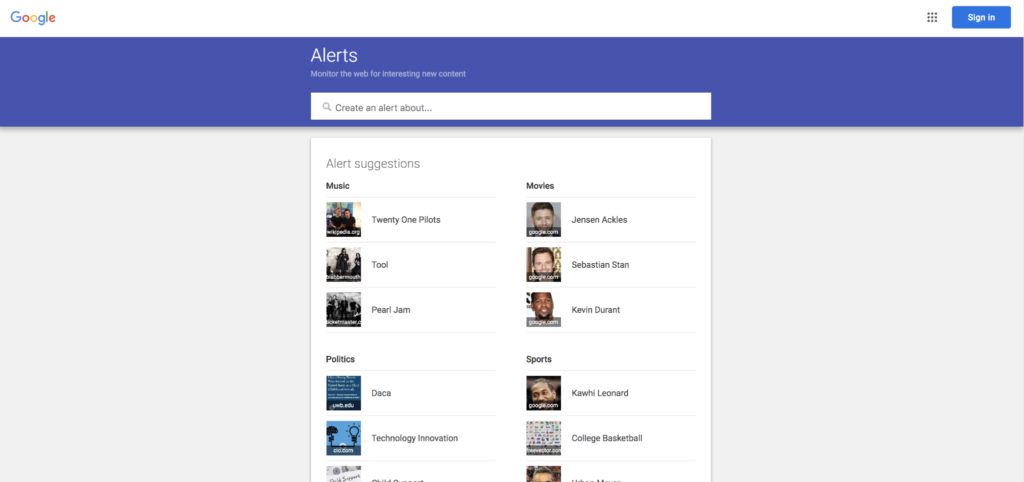
Task: Click the 'Alerts' page title
Action: point(334,55)
